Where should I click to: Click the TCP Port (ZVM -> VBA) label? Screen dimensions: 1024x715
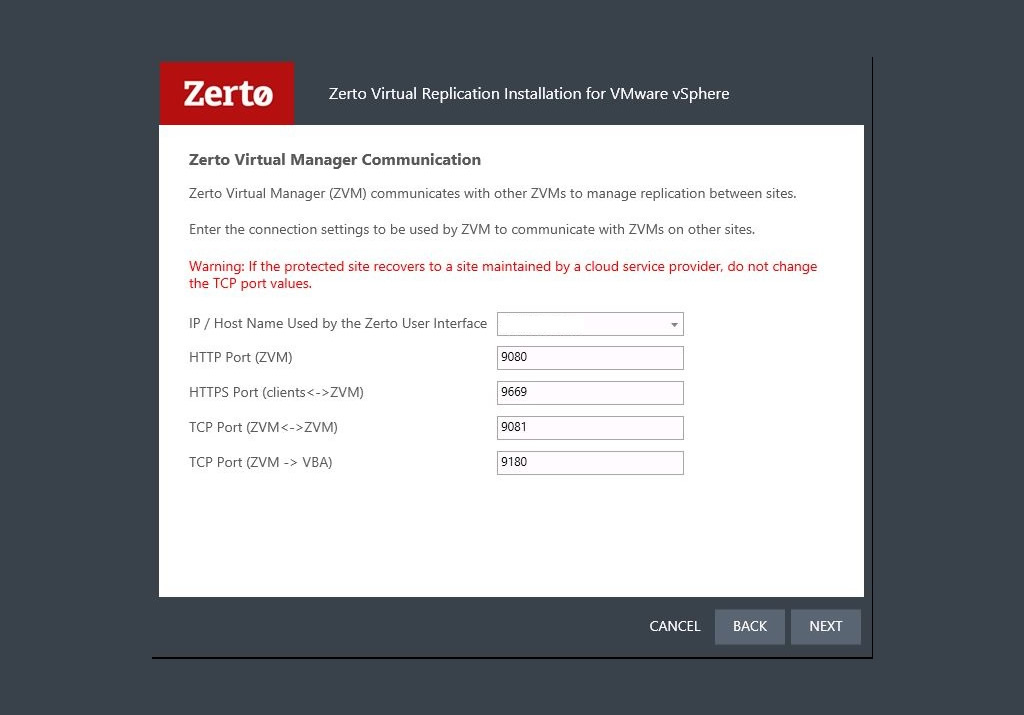tap(261, 462)
